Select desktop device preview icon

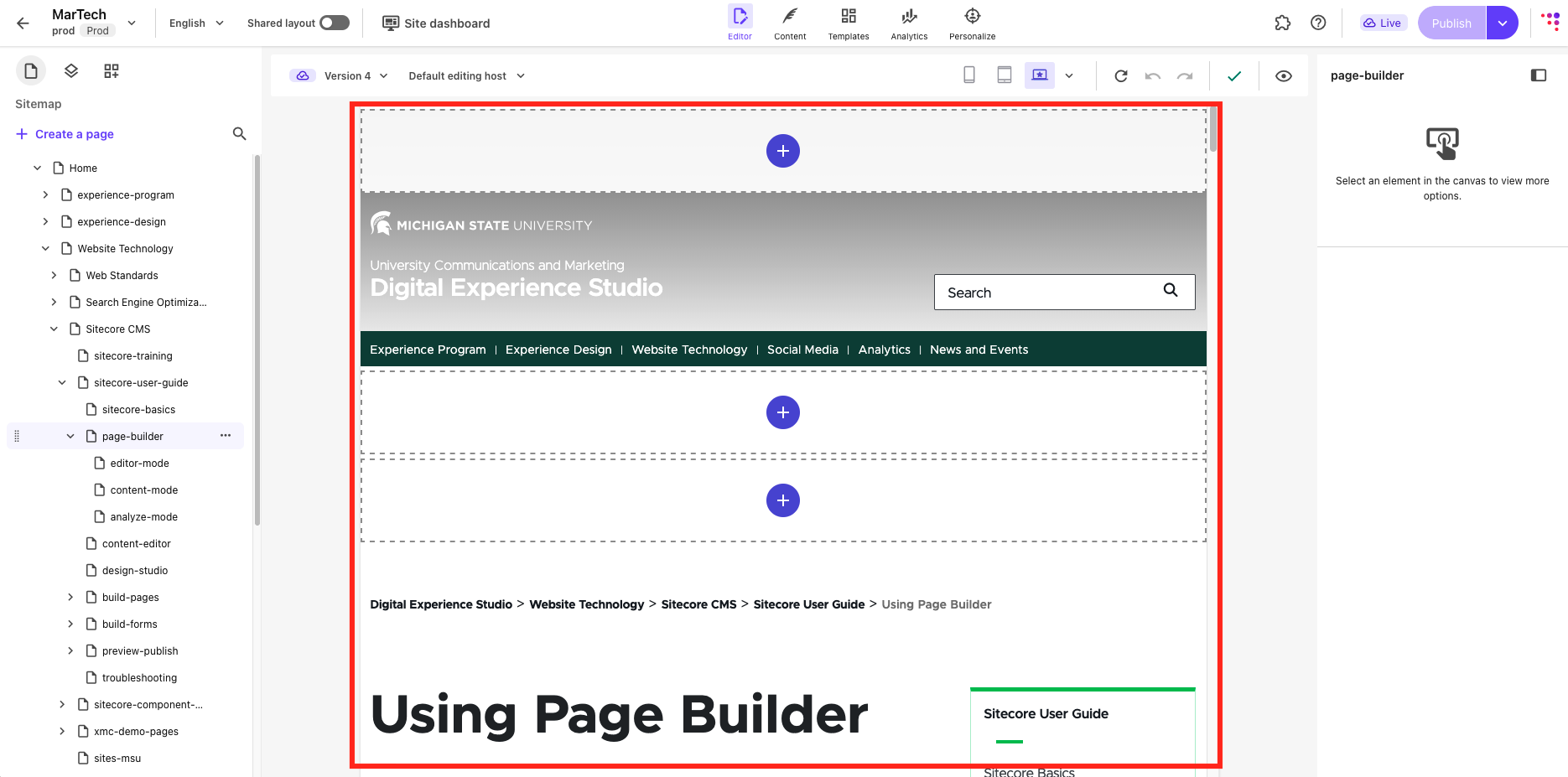[x=1040, y=75]
